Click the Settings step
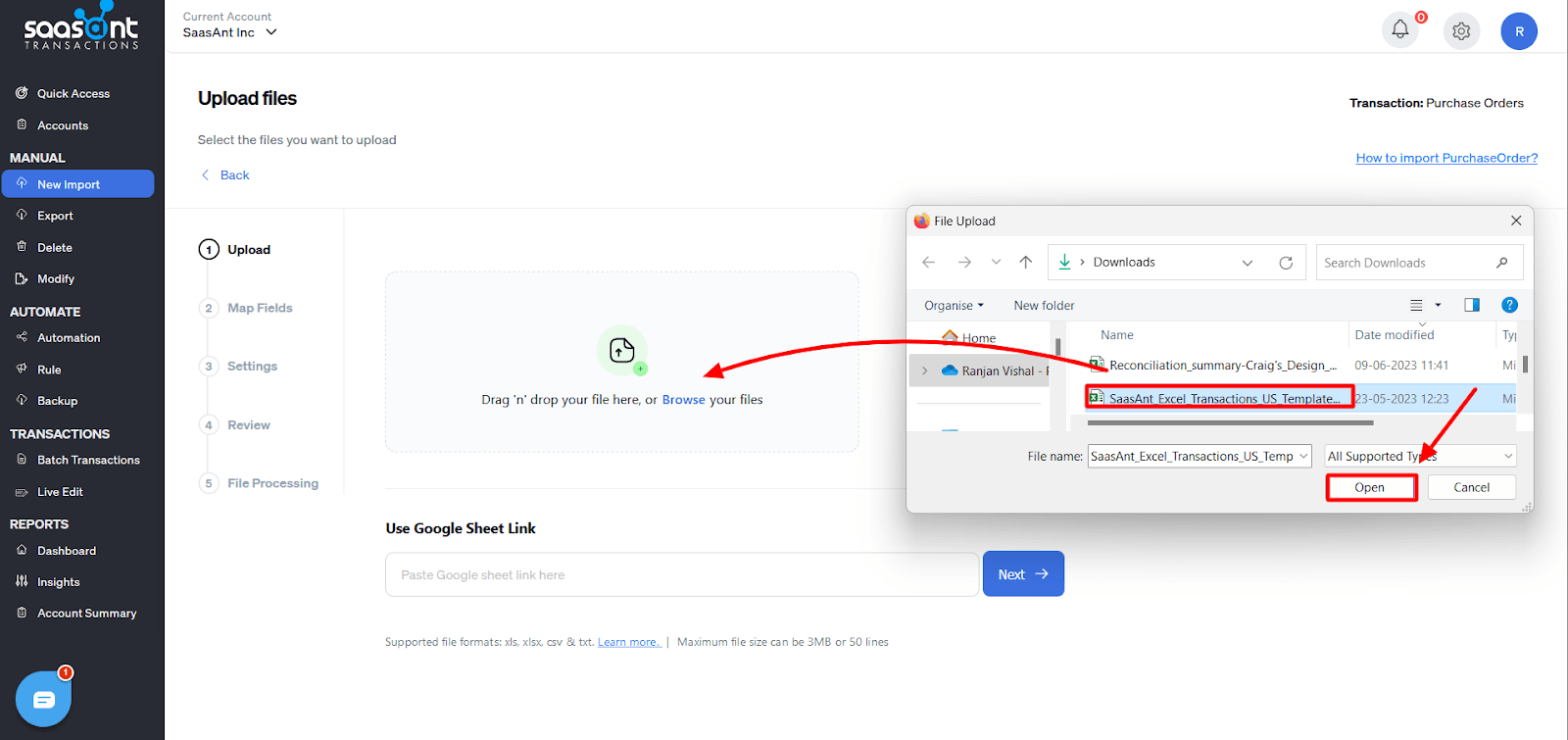Screen dimensions: 1568x740 252,367
